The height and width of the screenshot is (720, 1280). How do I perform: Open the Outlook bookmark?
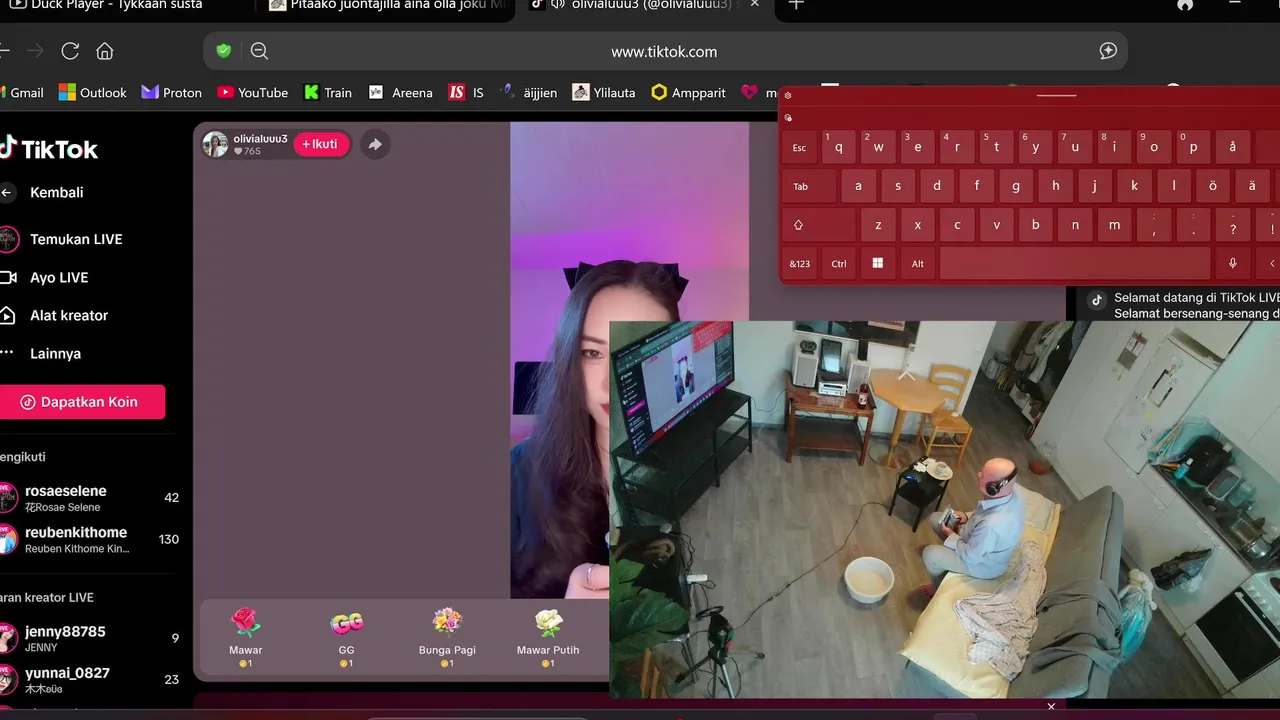pyautogui.click(x=93, y=92)
